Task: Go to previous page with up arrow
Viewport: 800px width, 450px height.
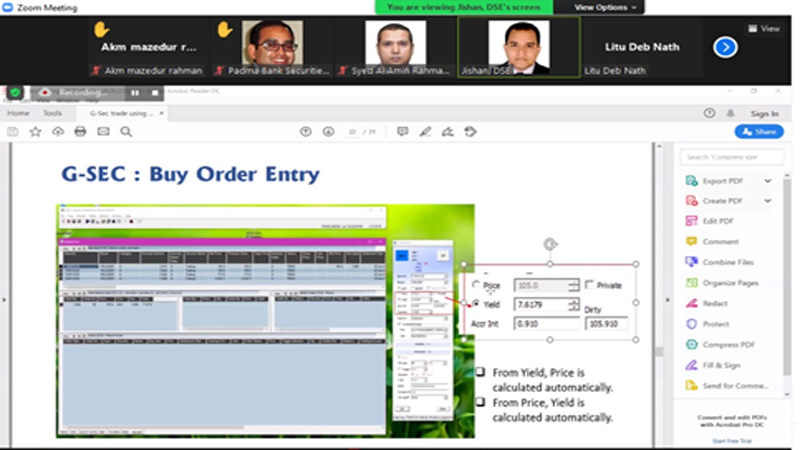Action: tap(306, 131)
